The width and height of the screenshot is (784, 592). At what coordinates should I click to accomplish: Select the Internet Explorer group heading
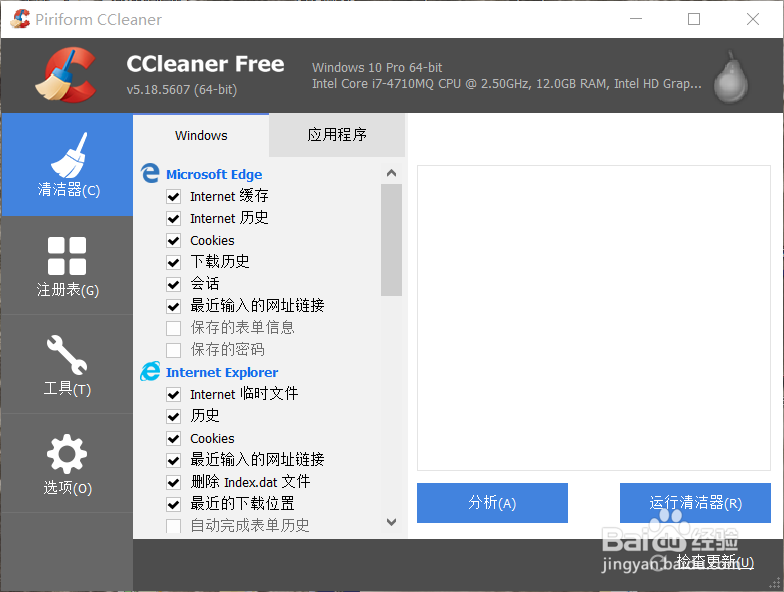tap(222, 372)
